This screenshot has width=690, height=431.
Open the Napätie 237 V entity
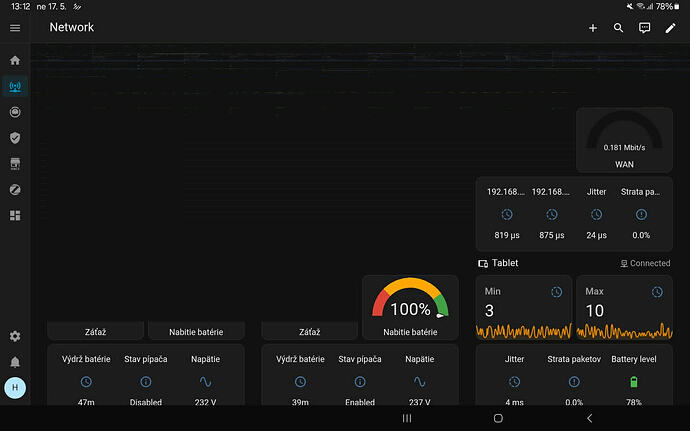point(419,381)
